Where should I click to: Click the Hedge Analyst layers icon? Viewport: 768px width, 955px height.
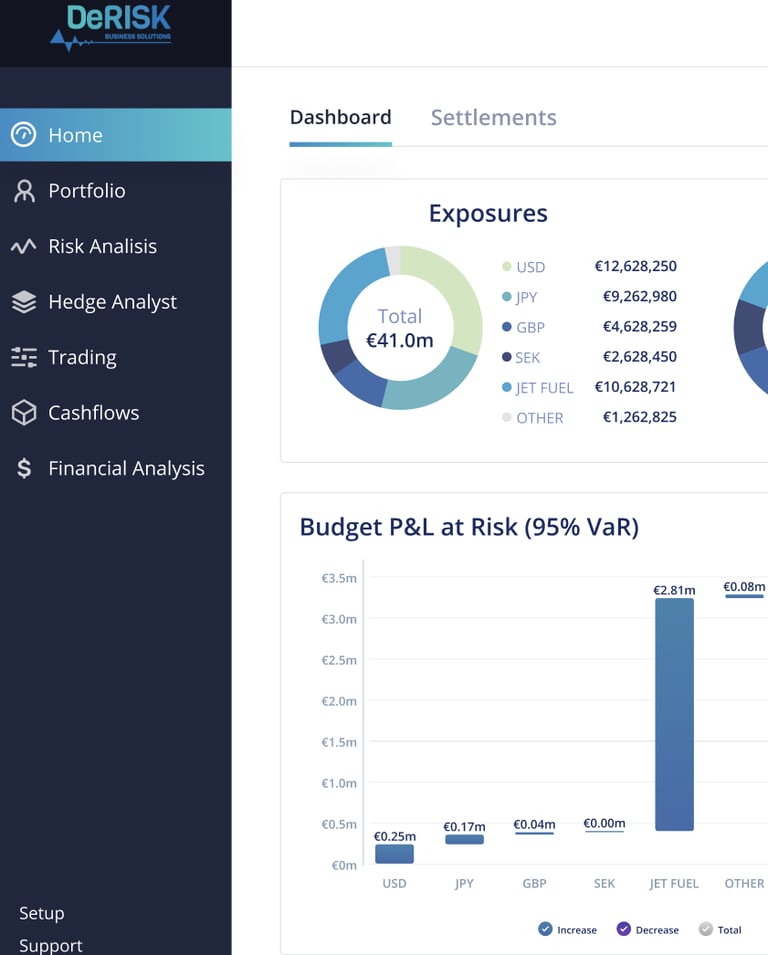click(24, 301)
